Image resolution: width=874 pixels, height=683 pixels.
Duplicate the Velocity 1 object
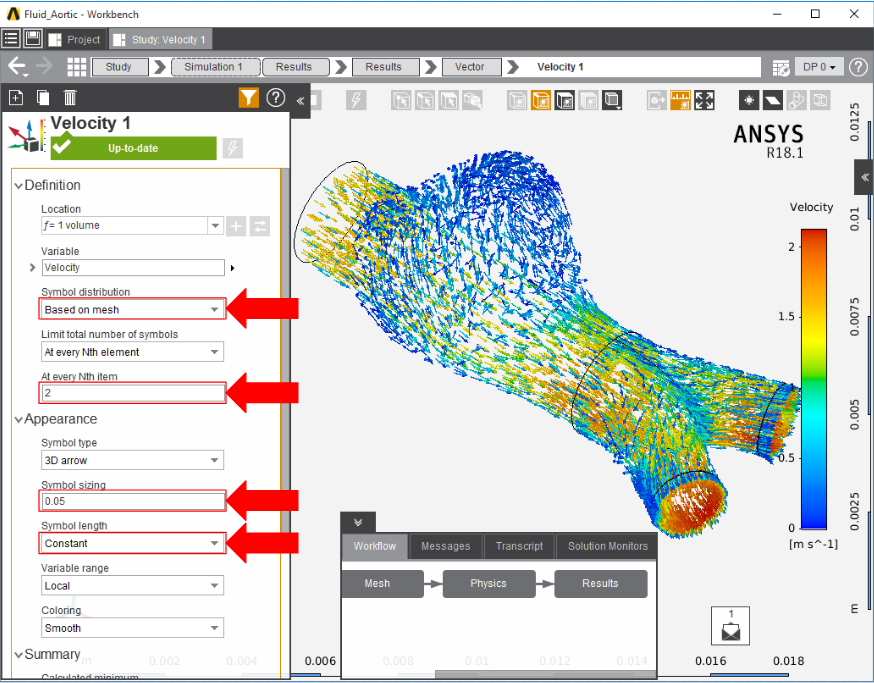[42, 98]
